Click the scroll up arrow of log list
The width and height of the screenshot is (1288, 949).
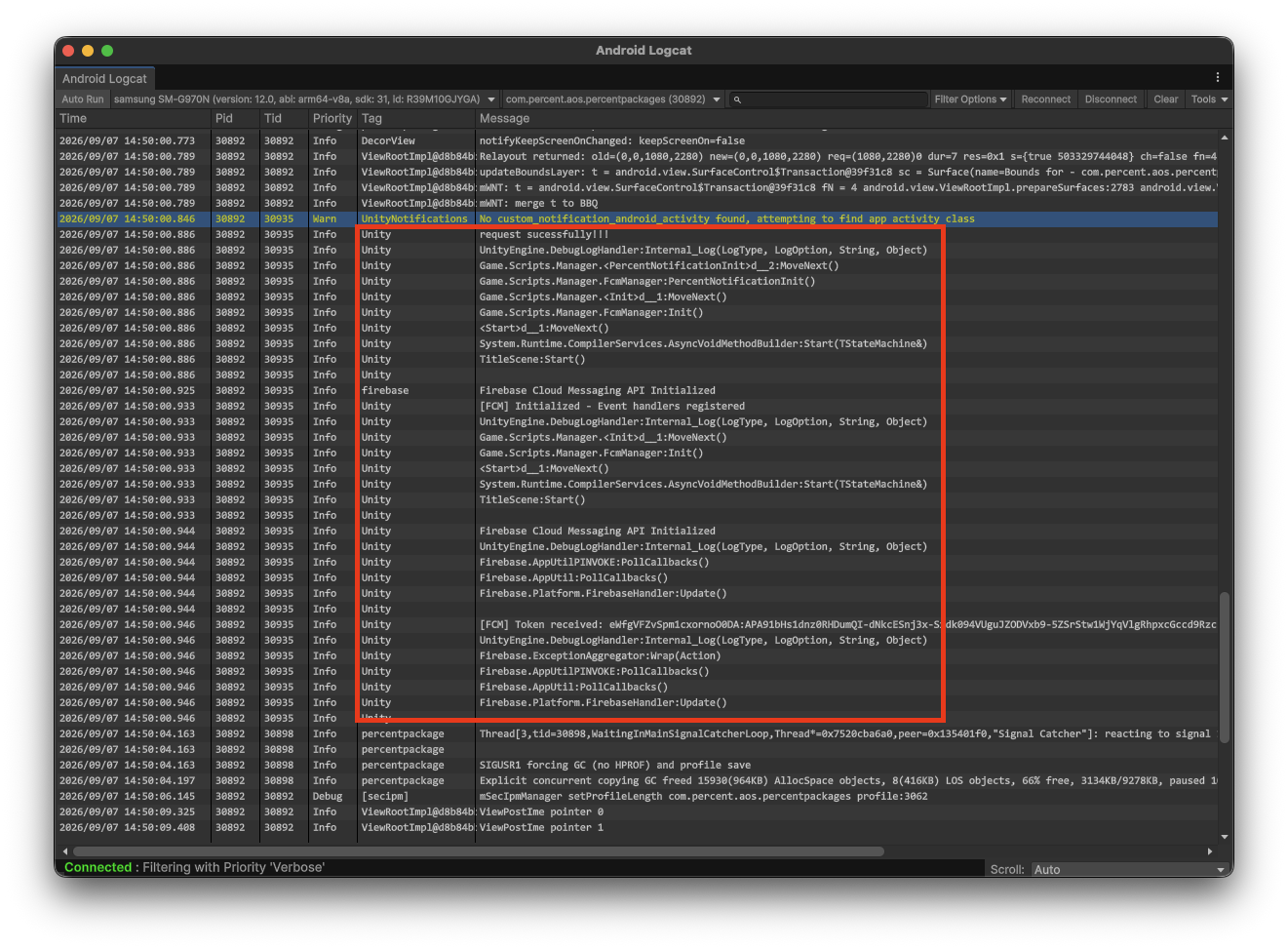click(x=1225, y=138)
